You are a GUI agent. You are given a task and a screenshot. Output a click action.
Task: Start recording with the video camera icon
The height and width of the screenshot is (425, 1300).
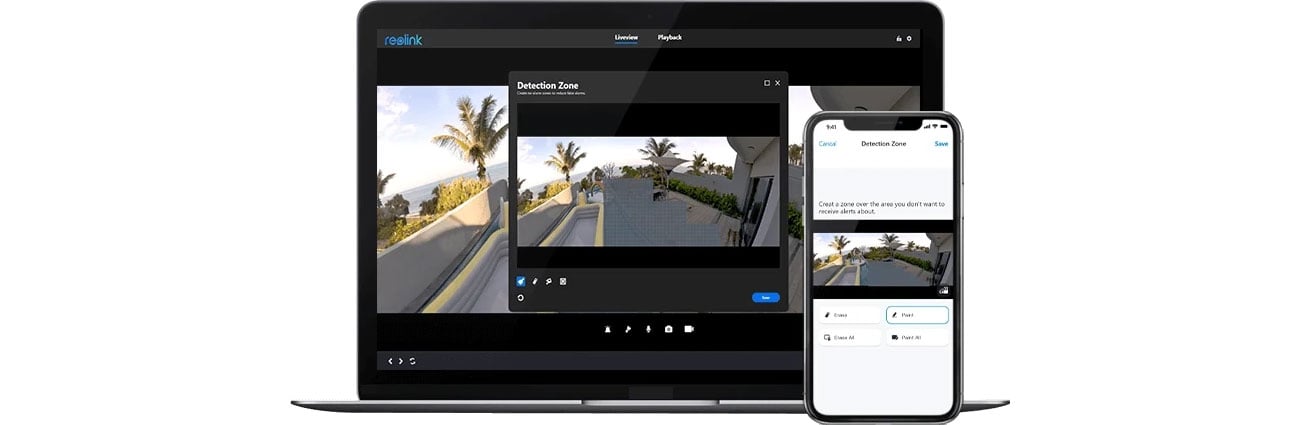[689, 329]
